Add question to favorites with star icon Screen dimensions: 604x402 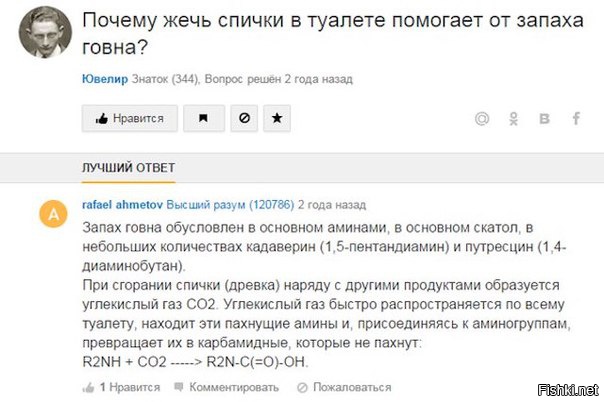(276, 118)
